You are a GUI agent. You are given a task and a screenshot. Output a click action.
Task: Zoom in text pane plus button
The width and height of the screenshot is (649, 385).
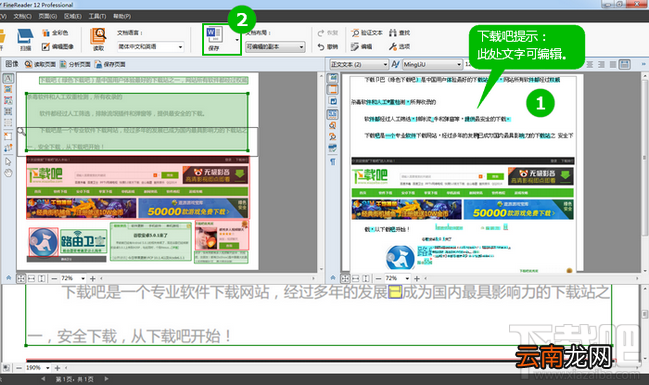[417, 279]
